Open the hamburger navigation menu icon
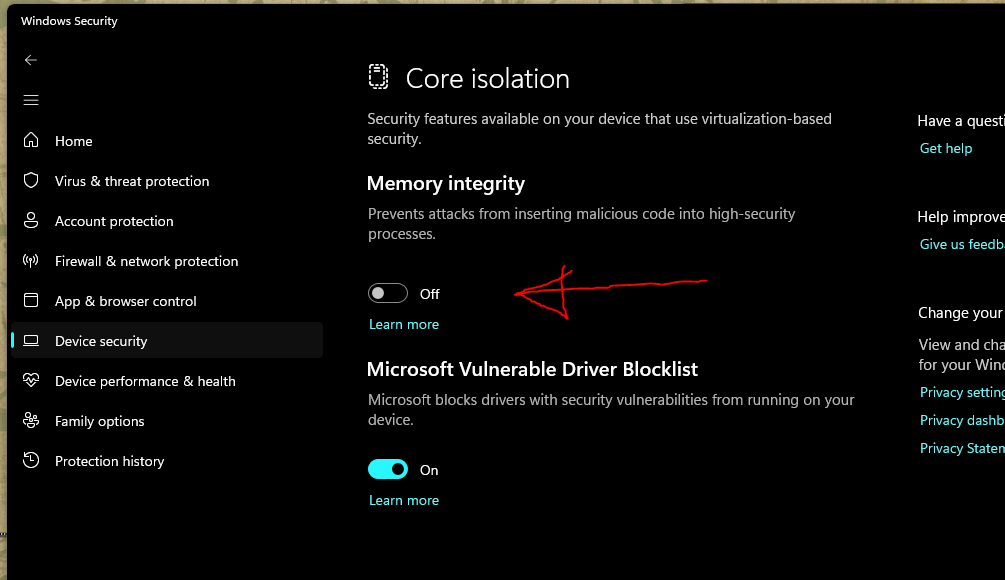 31,100
